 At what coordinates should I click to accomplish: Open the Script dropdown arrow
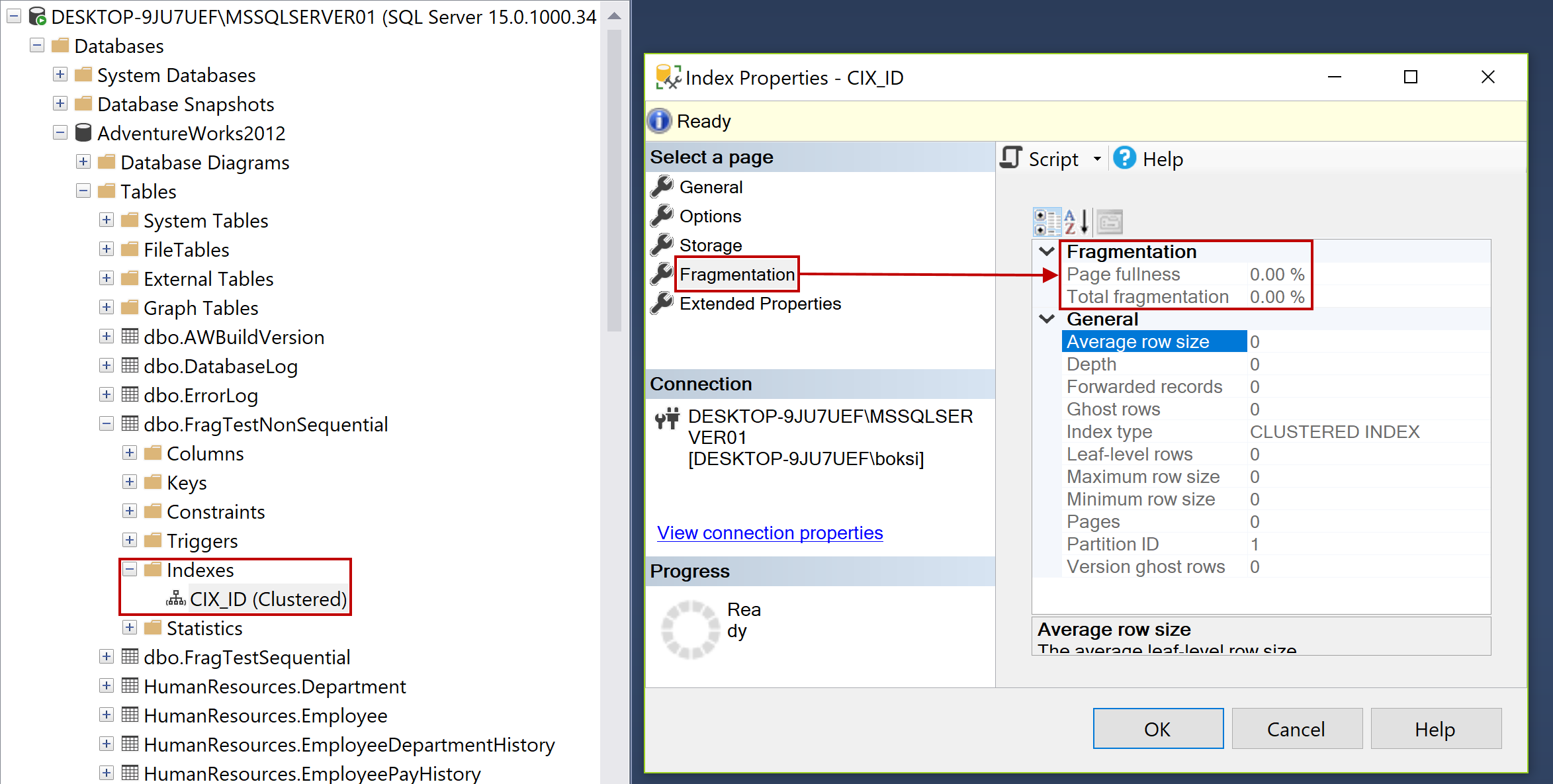pos(1097,159)
